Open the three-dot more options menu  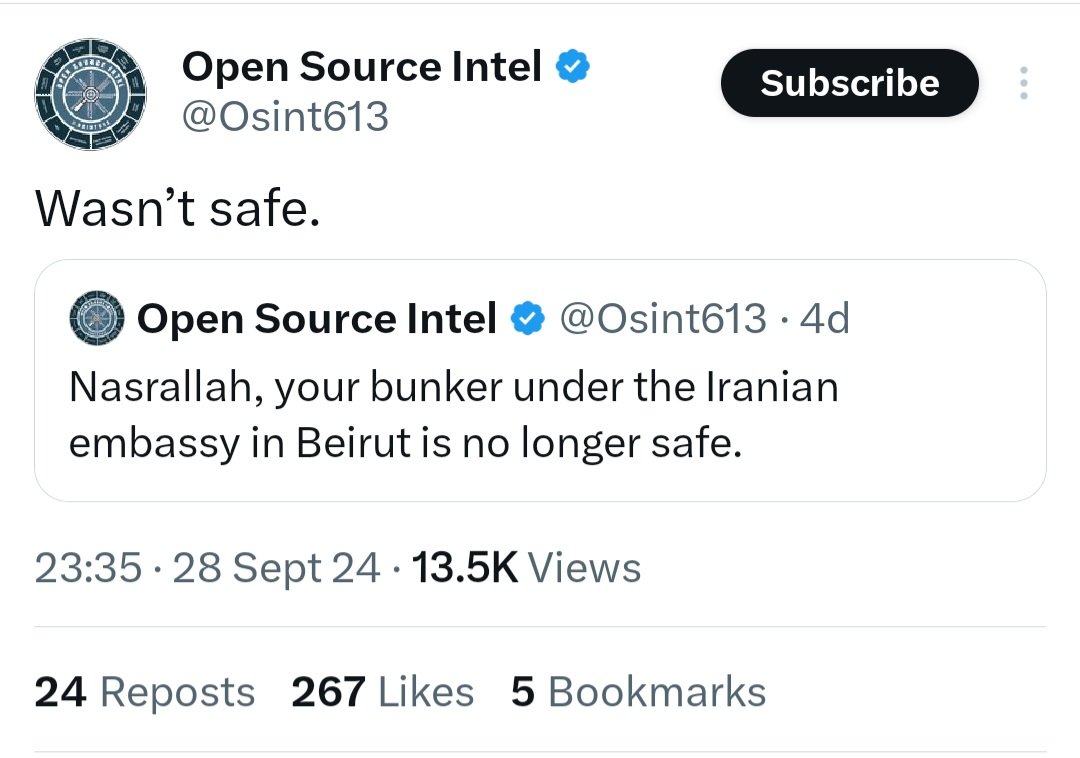click(x=1024, y=83)
